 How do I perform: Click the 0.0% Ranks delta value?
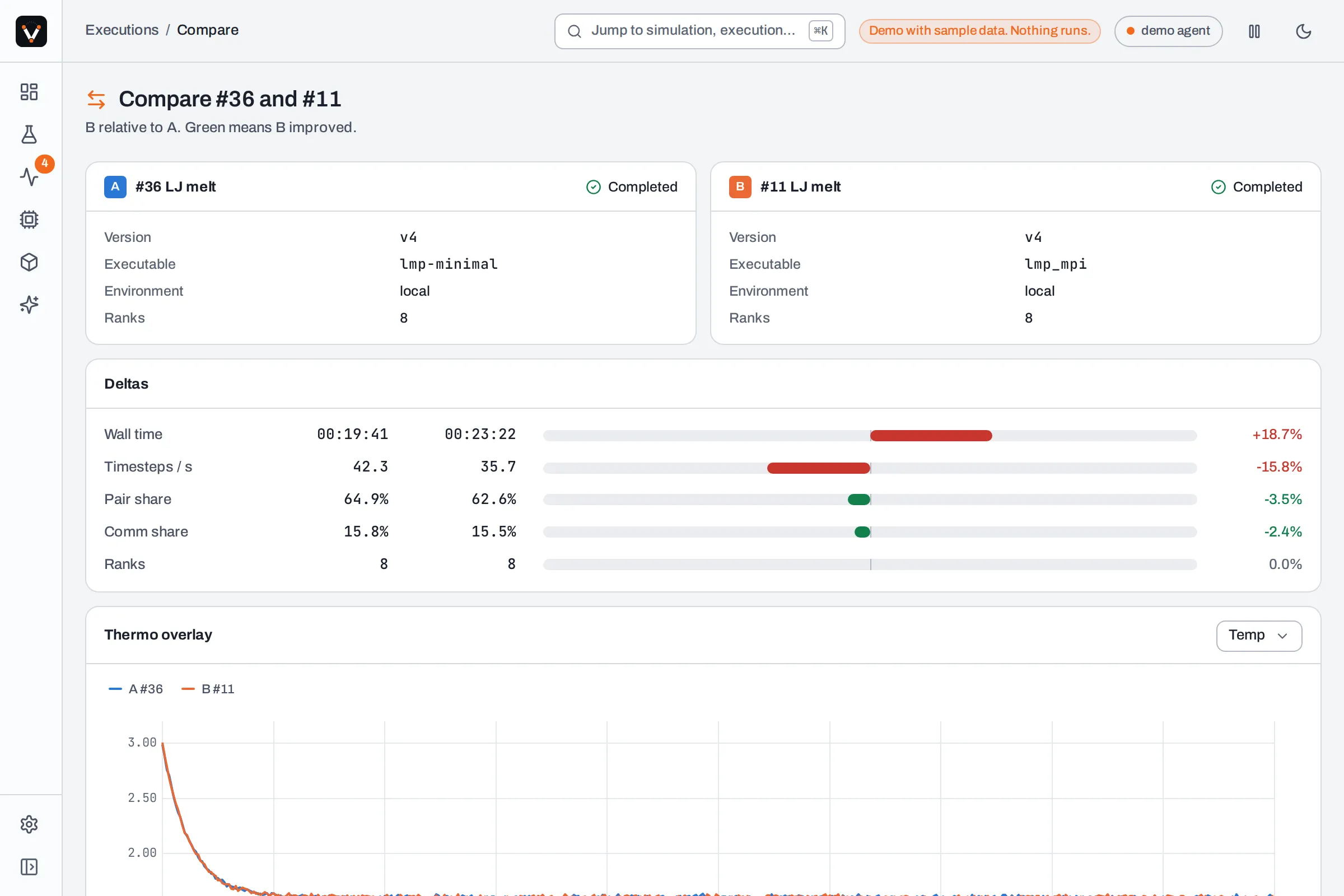point(1285,564)
